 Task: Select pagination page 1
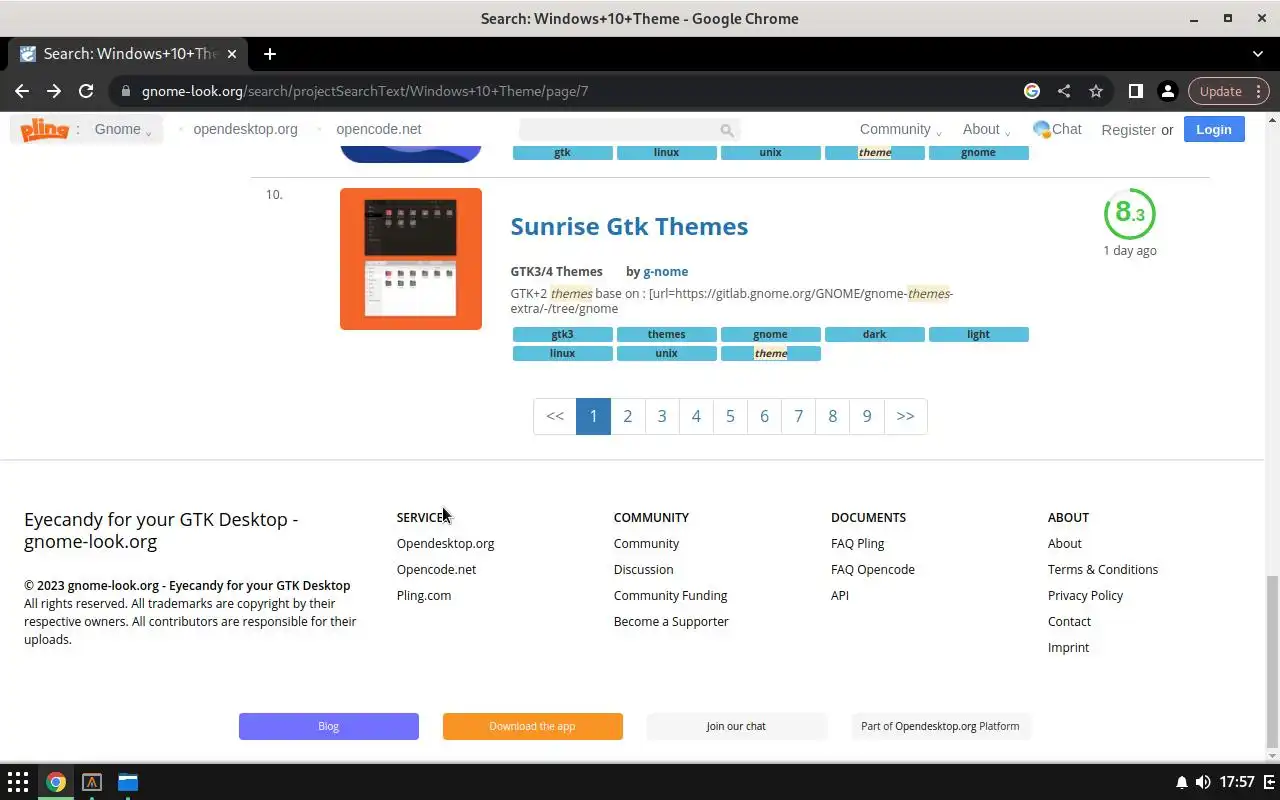tap(593, 416)
